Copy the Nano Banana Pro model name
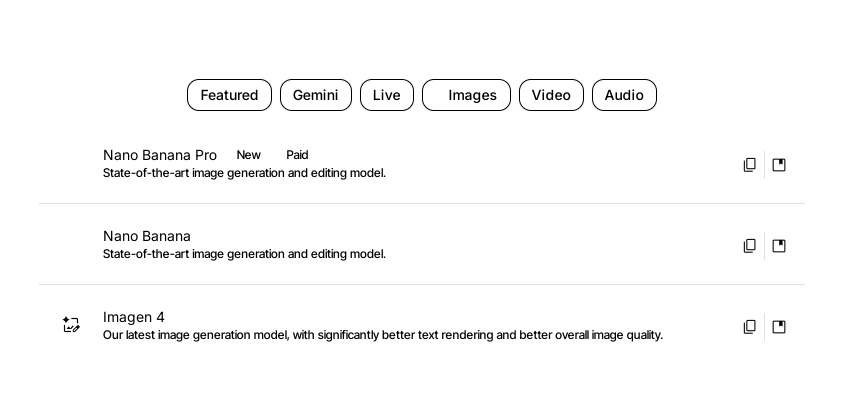 750,165
